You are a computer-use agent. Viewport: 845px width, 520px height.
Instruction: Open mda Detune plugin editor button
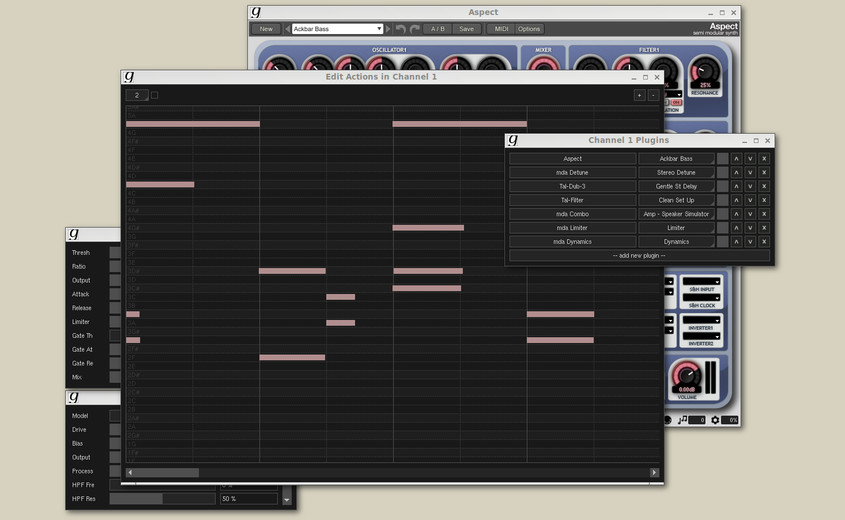click(572, 172)
